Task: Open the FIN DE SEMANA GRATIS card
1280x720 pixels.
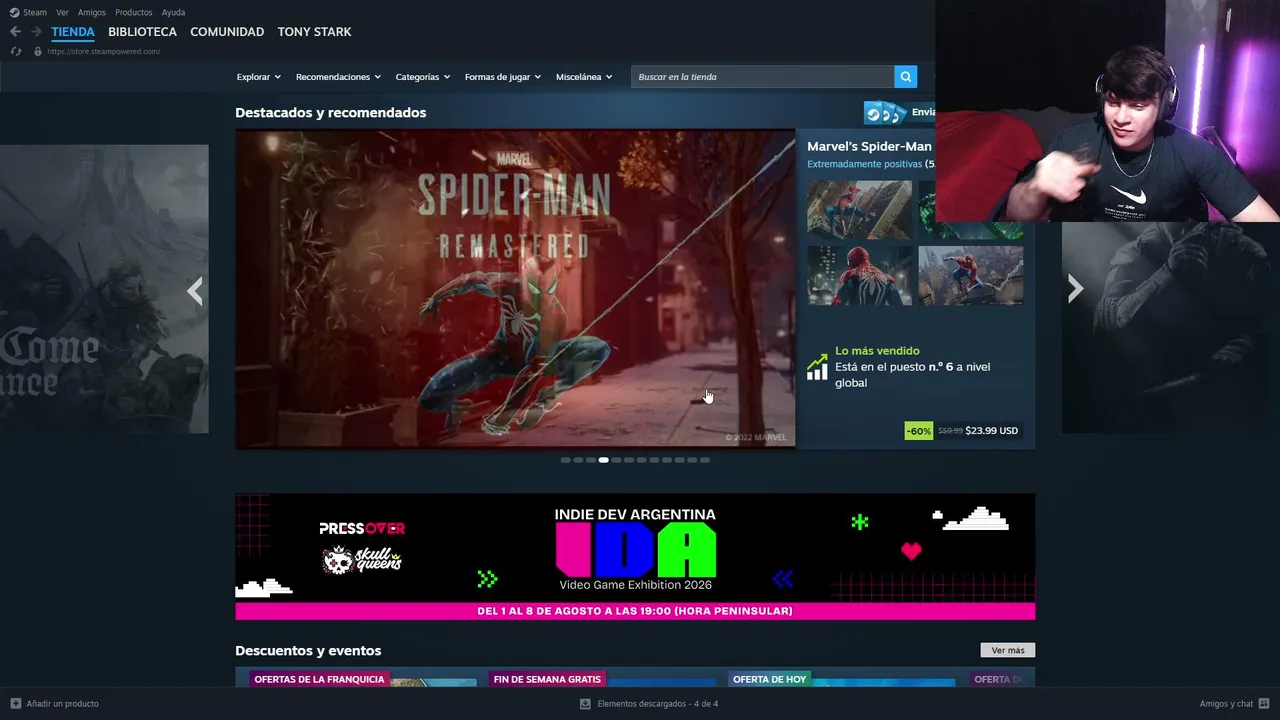Action: [x=602, y=680]
